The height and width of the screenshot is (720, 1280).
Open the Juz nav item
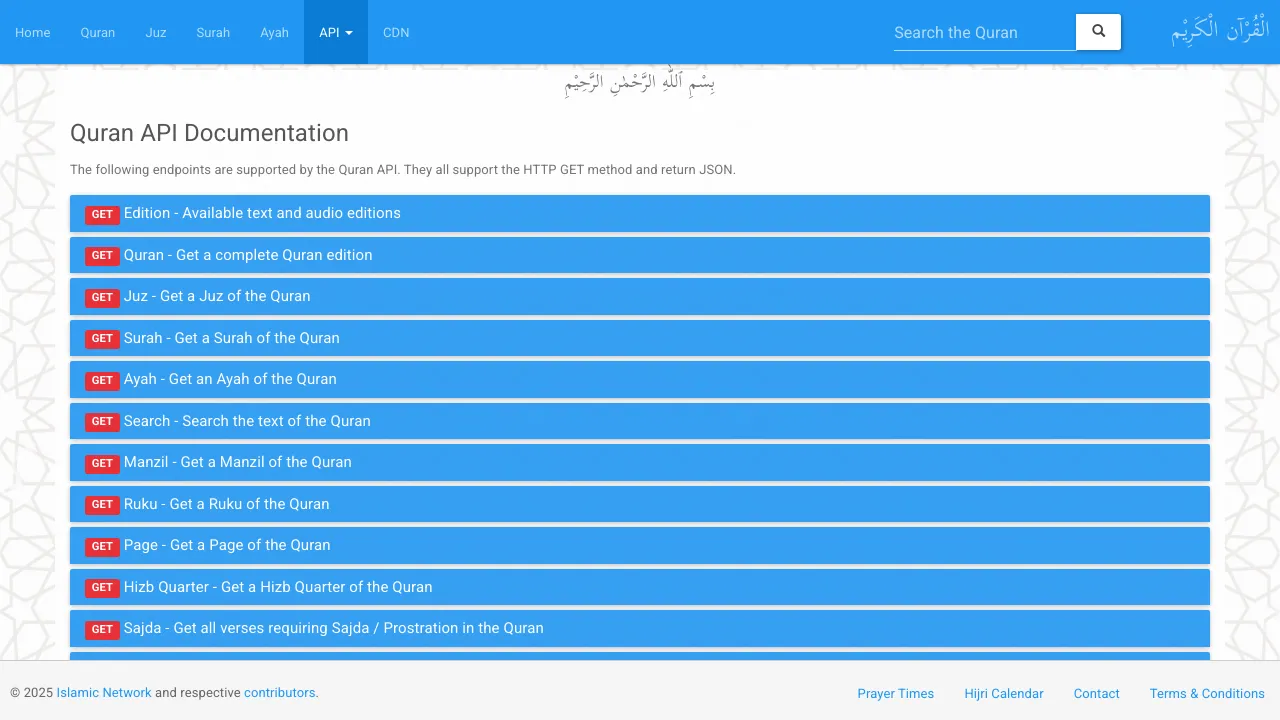coord(156,32)
